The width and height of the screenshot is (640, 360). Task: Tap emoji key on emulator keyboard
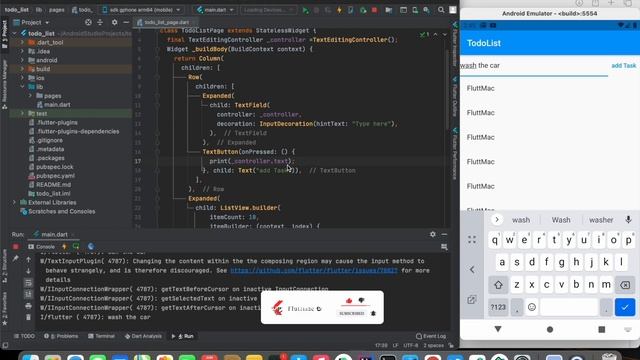pyautogui.click(x=531, y=307)
